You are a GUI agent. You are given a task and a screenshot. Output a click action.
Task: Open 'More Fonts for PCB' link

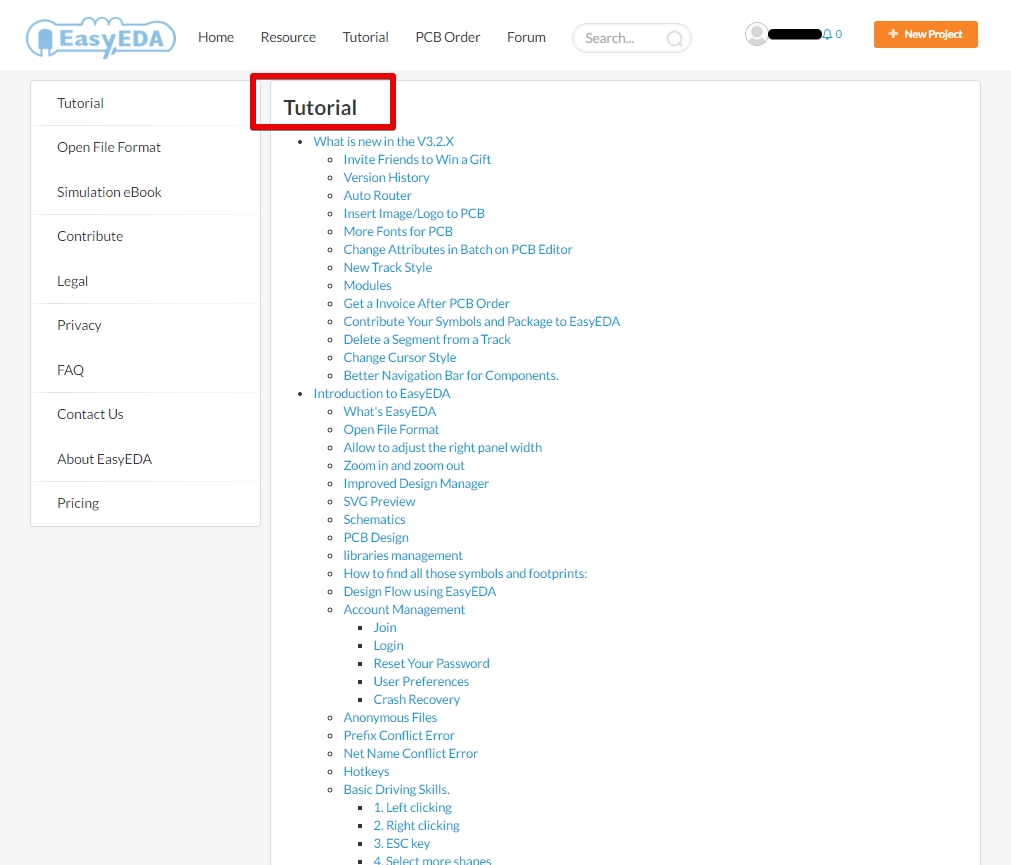tap(398, 231)
